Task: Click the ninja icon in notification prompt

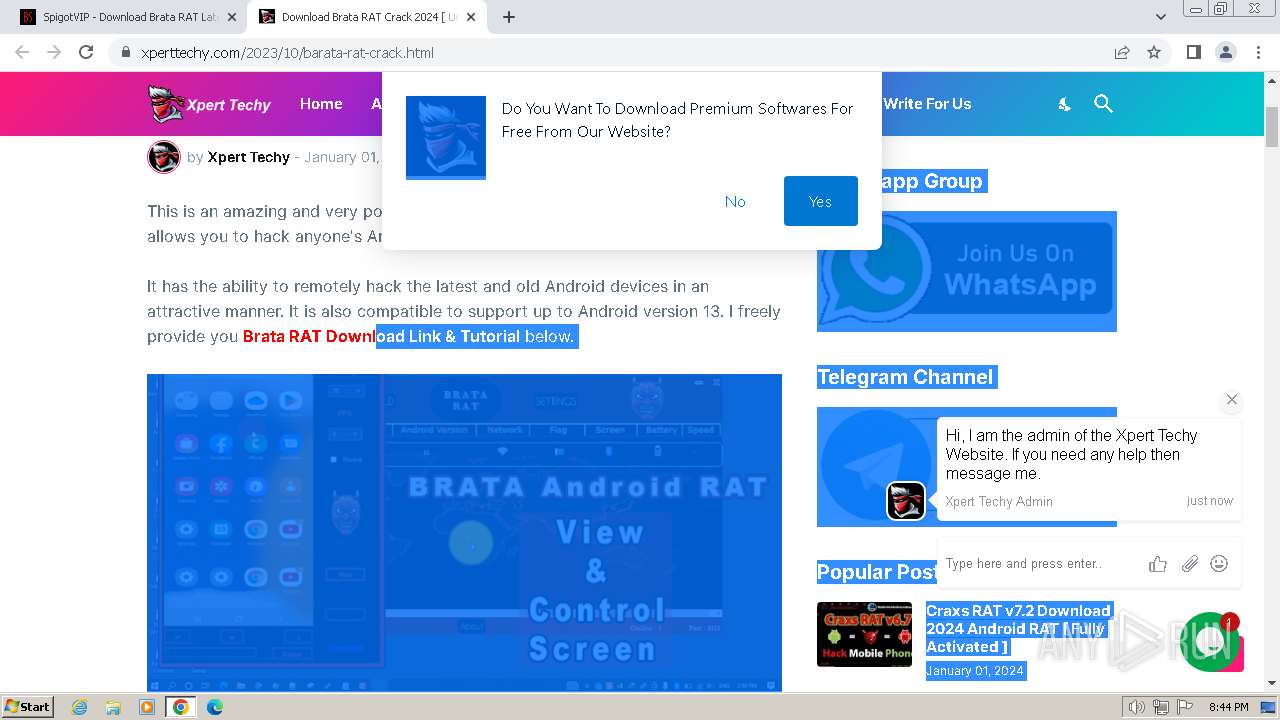Action: point(446,138)
